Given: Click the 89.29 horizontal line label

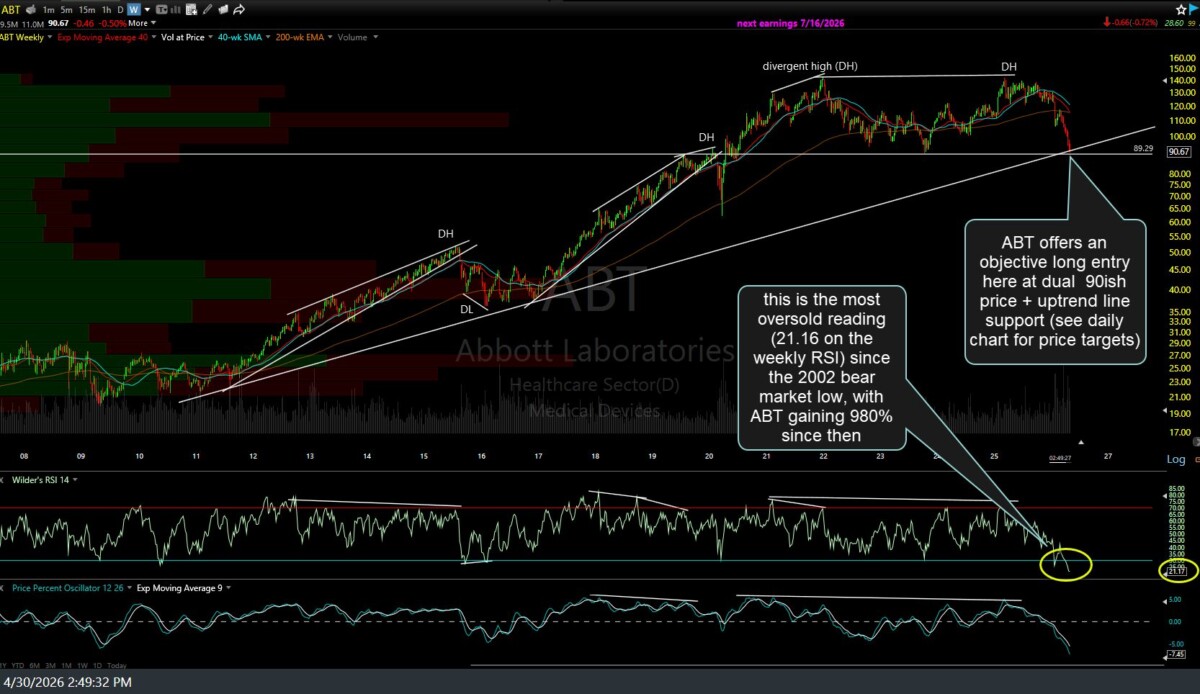Looking at the screenshot, I should 1143,148.
